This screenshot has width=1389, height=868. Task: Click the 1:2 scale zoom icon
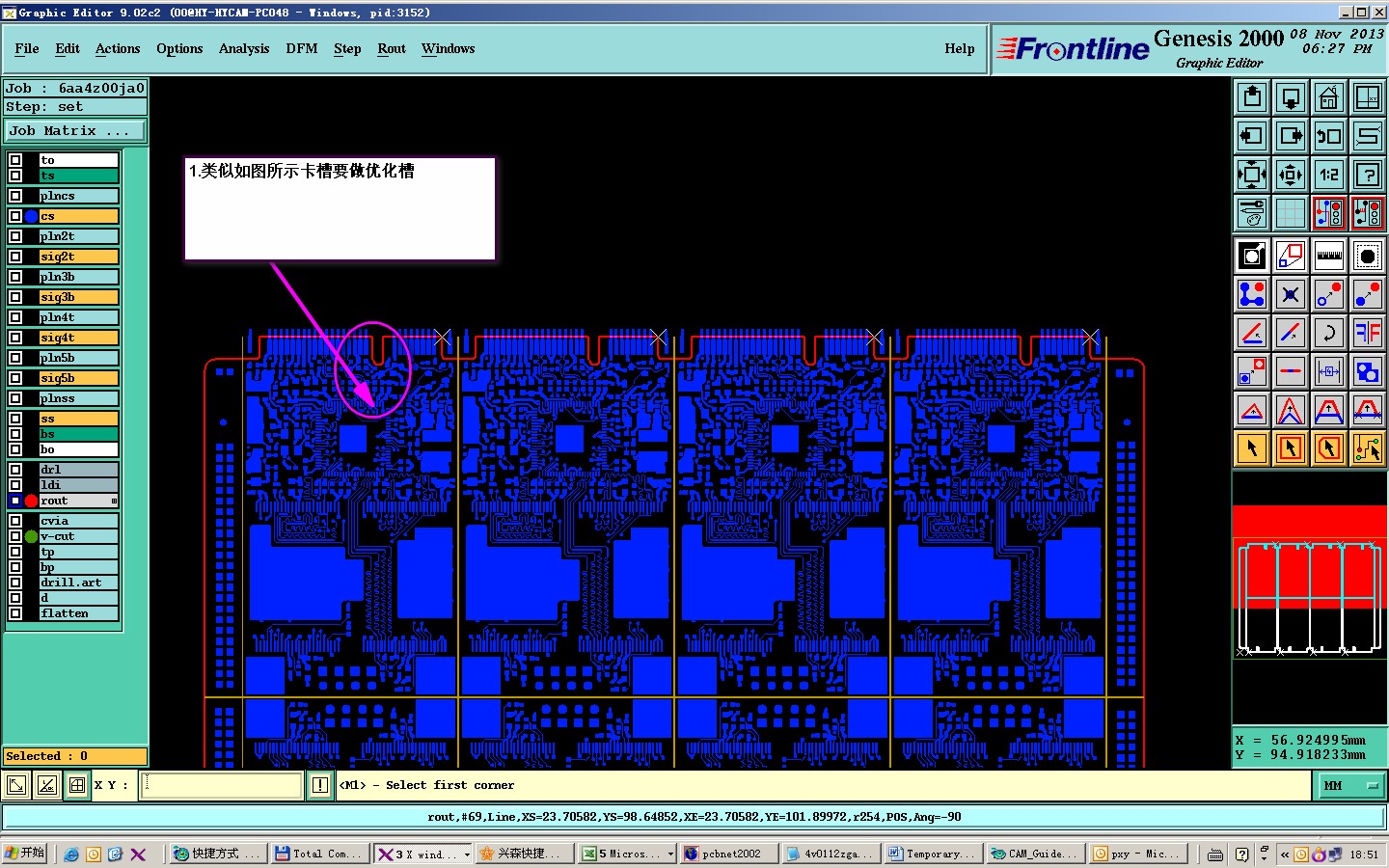[x=1329, y=175]
